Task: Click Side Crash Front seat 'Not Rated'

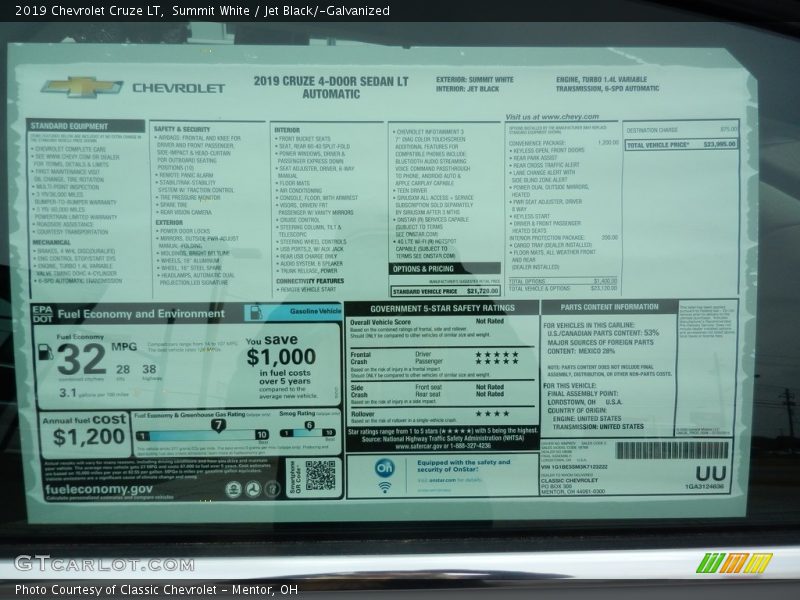Action: (490, 387)
